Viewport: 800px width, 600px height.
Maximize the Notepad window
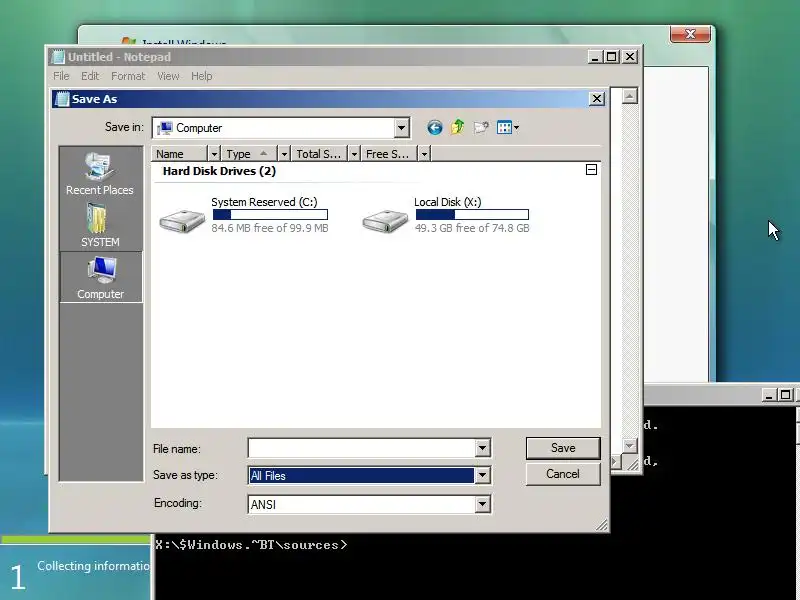612,57
